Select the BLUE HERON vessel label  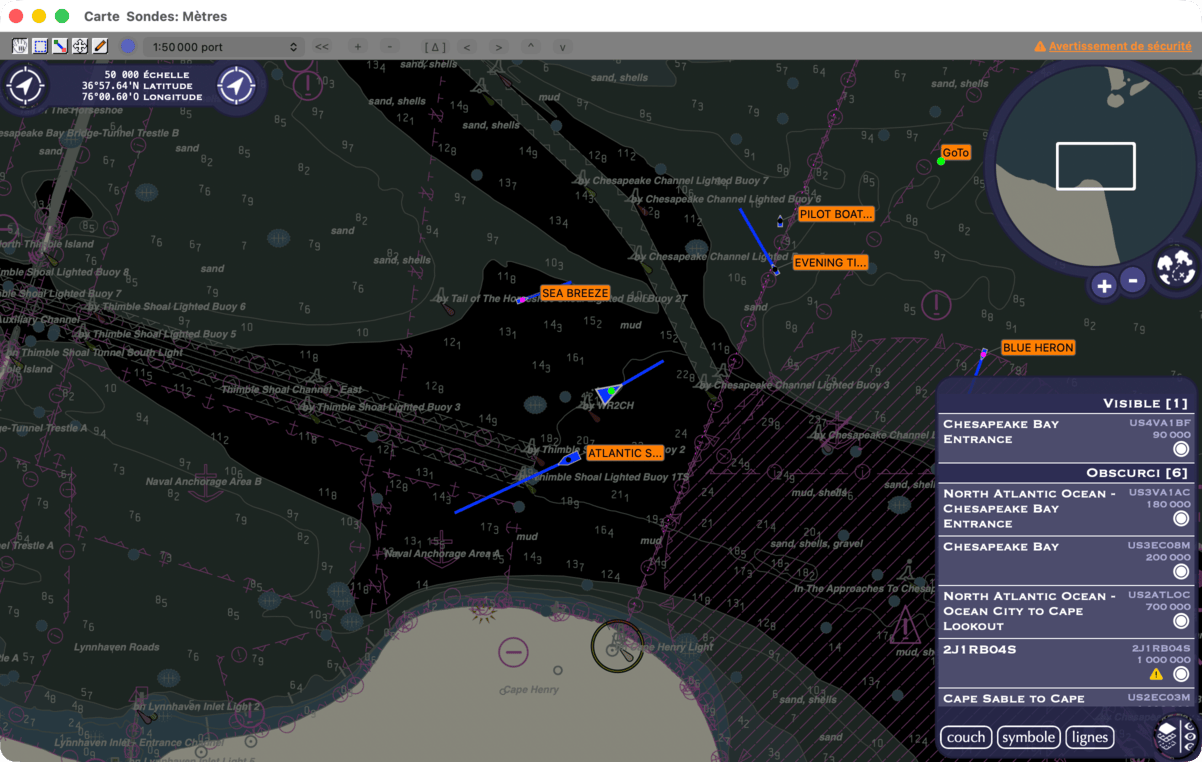1038,348
